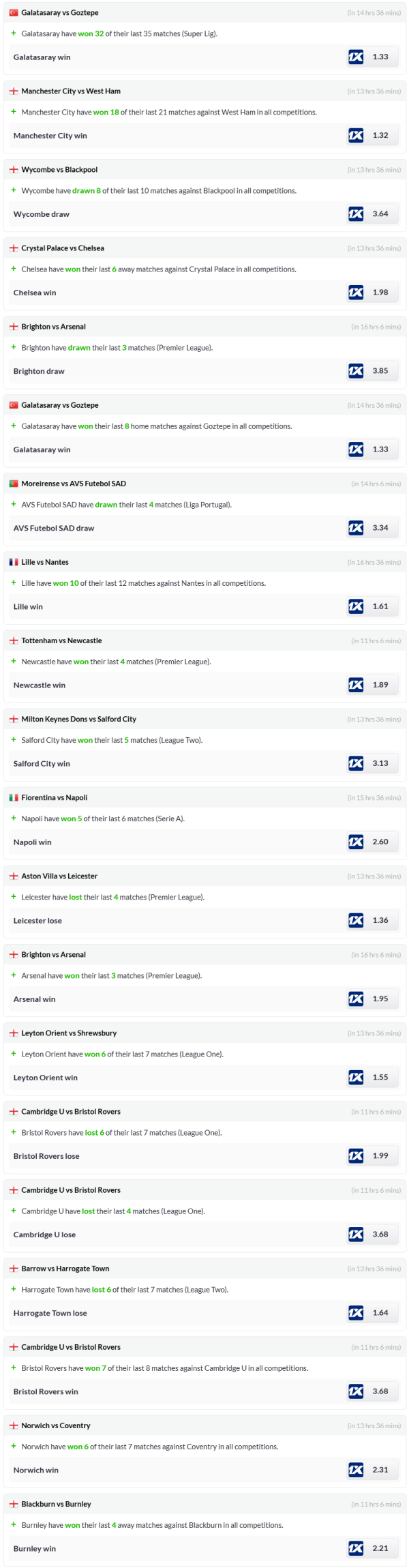This screenshot has width=409, height=1568.
Task: Open the Milton Keynes Dons vs Salford City heading
Action: 78,719
